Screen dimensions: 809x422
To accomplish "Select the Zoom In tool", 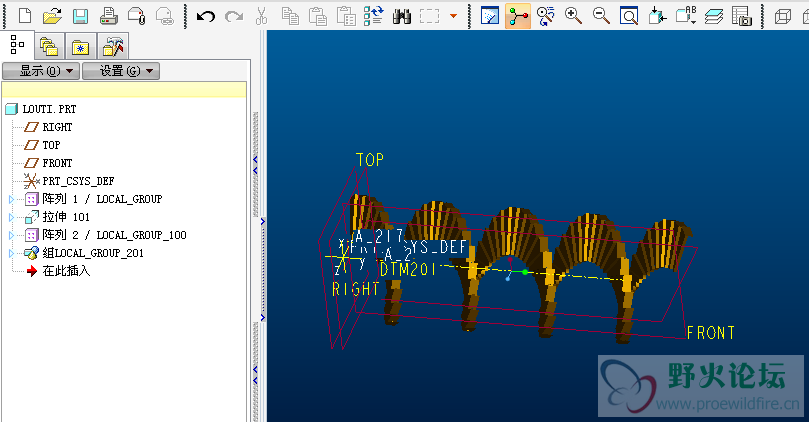I will (573, 16).
